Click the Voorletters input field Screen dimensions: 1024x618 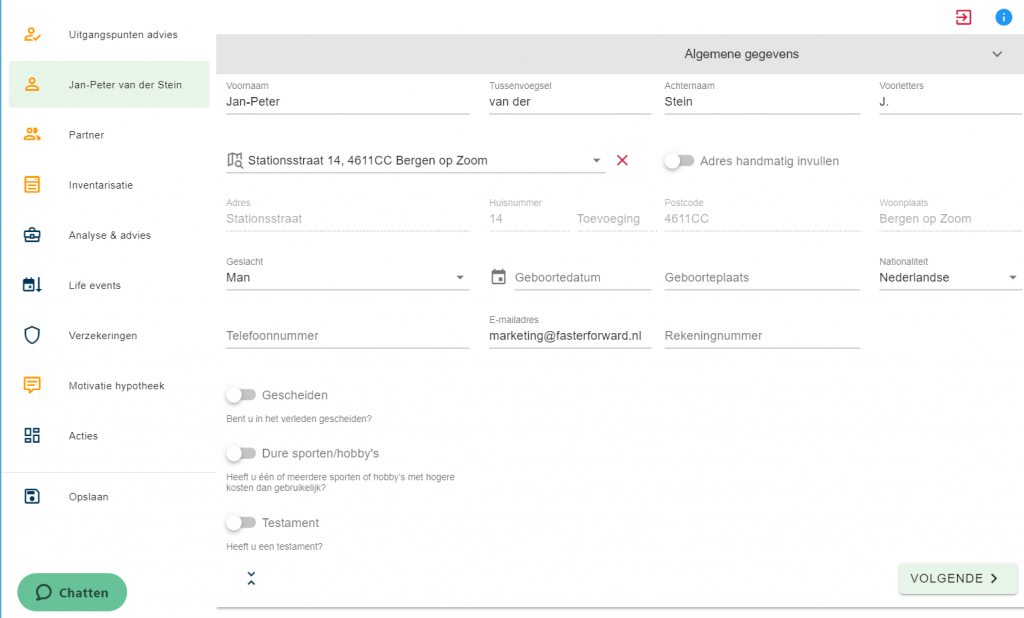tap(950, 102)
